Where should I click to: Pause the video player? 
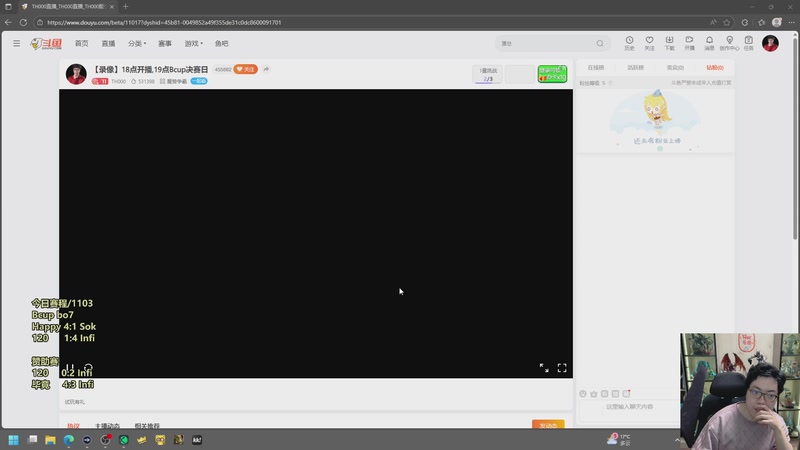[x=70, y=367]
